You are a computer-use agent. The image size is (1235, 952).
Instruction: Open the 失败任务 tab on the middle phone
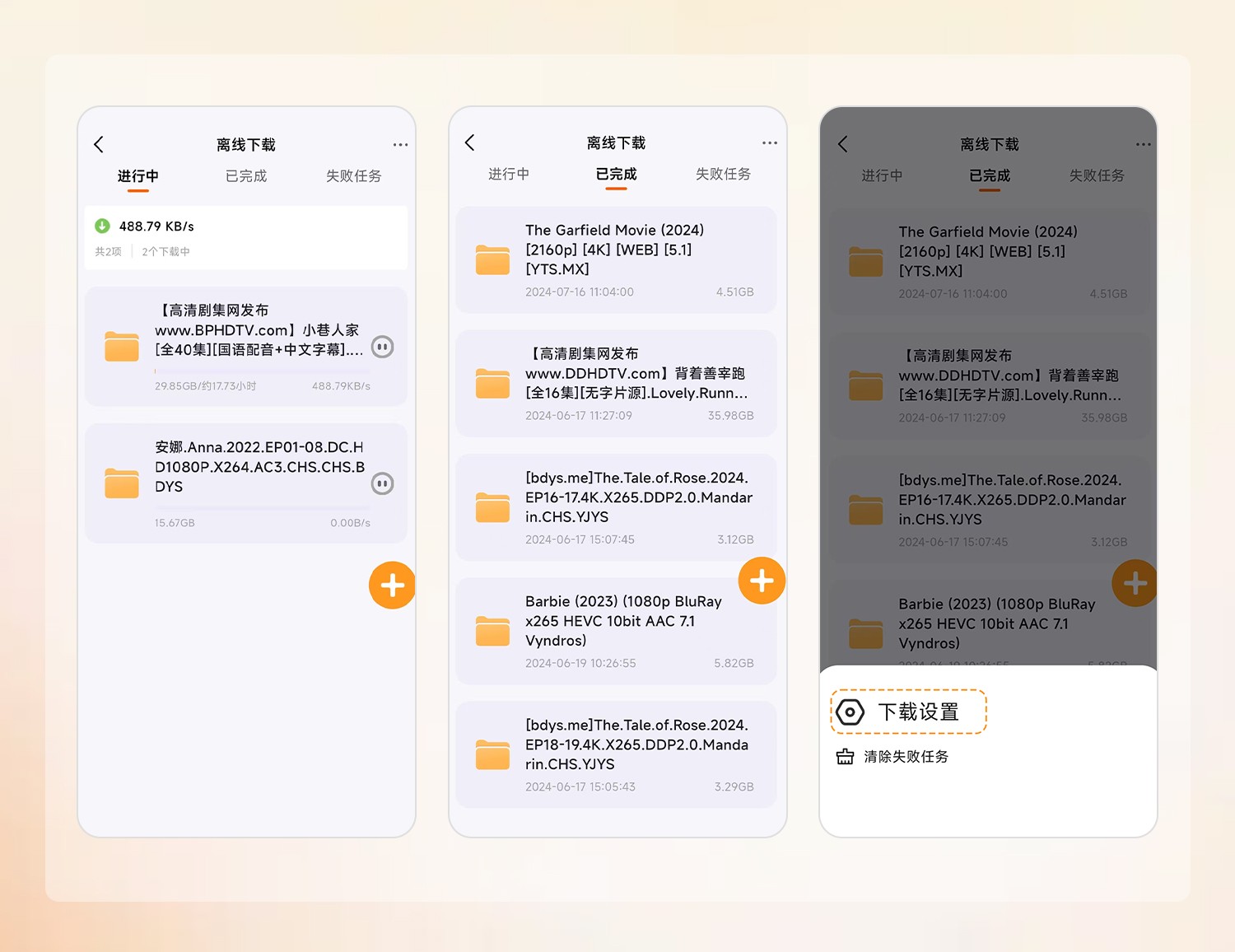click(723, 175)
